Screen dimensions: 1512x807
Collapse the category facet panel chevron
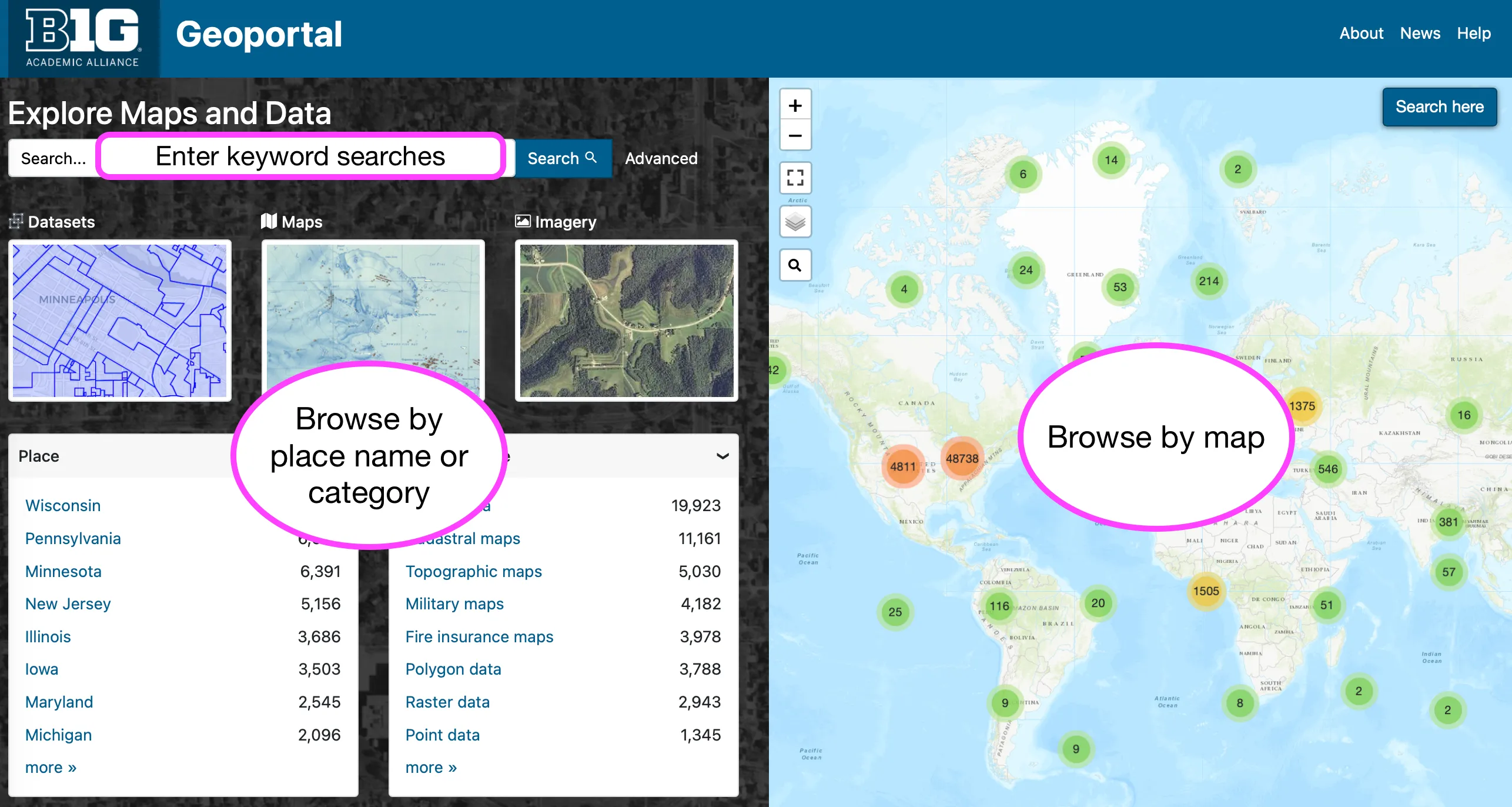[721, 456]
